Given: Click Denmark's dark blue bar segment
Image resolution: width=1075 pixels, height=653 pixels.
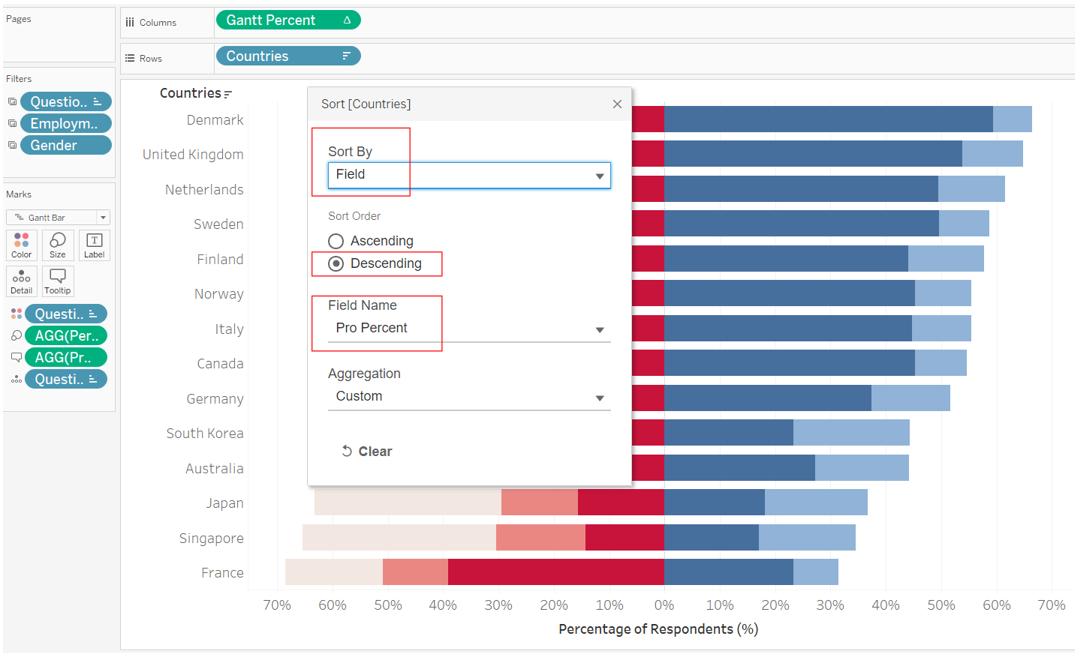Looking at the screenshot, I should click(828, 119).
